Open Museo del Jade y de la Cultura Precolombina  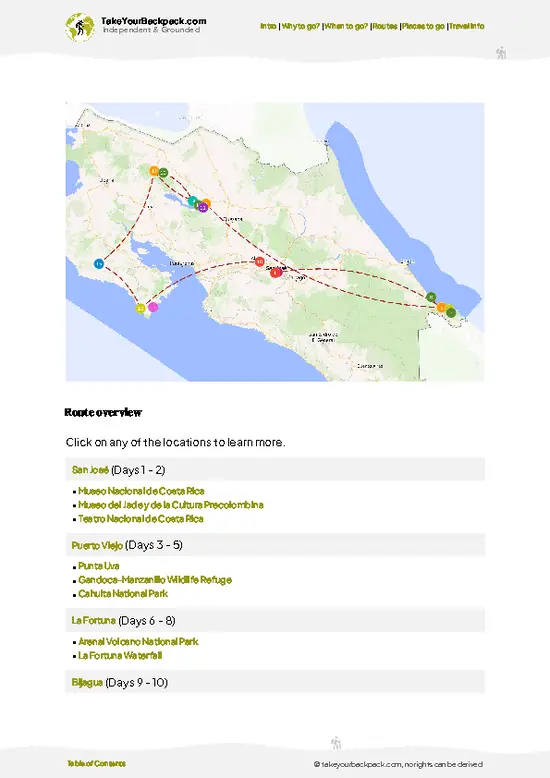point(171,505)
